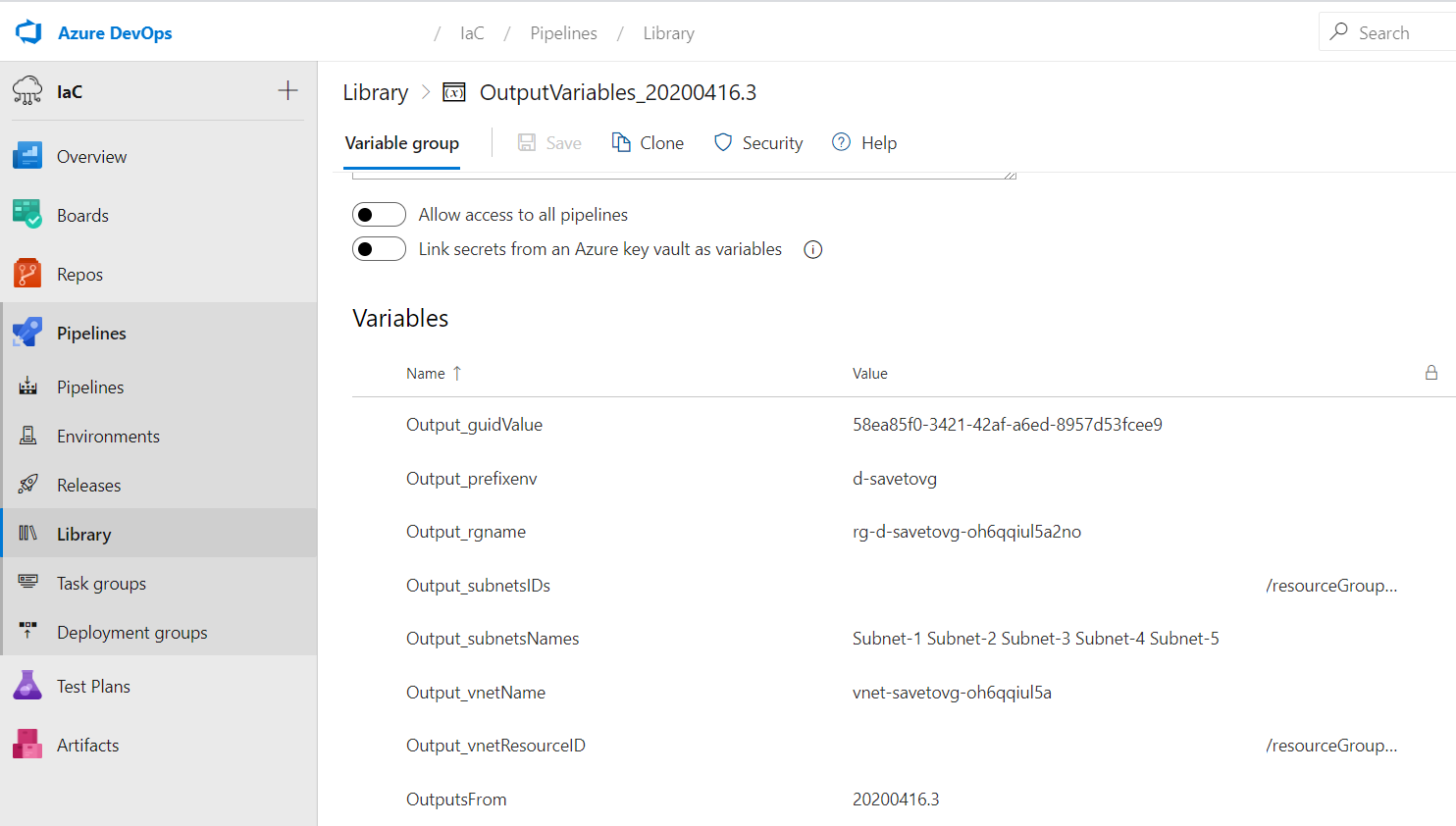Open the Security shield option
The height and width of the screenshot is (826, 1456).
click(758, 143)
